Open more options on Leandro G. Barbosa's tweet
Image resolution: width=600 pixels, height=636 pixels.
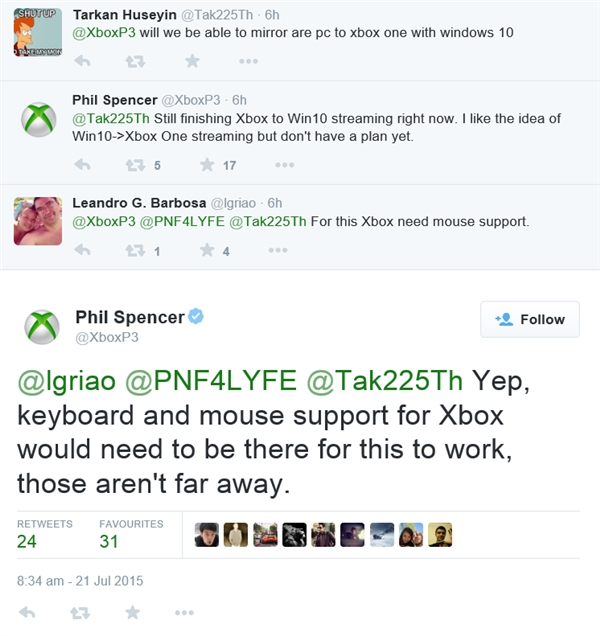276,251
